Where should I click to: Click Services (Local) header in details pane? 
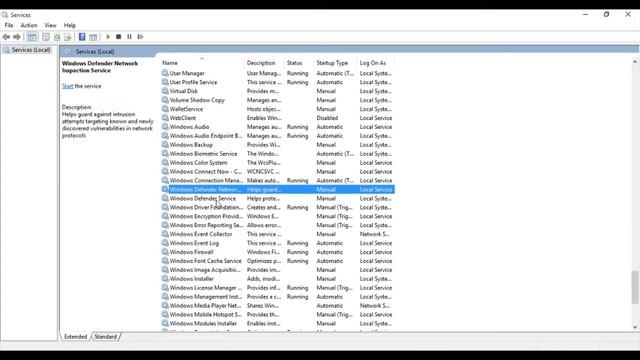tap(95, 51)
